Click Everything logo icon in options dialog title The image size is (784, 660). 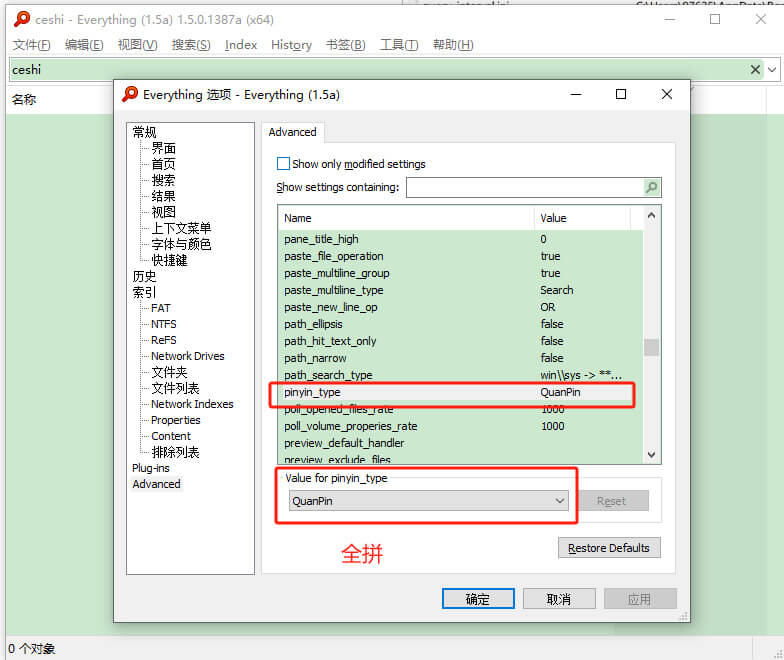[130, 94]
